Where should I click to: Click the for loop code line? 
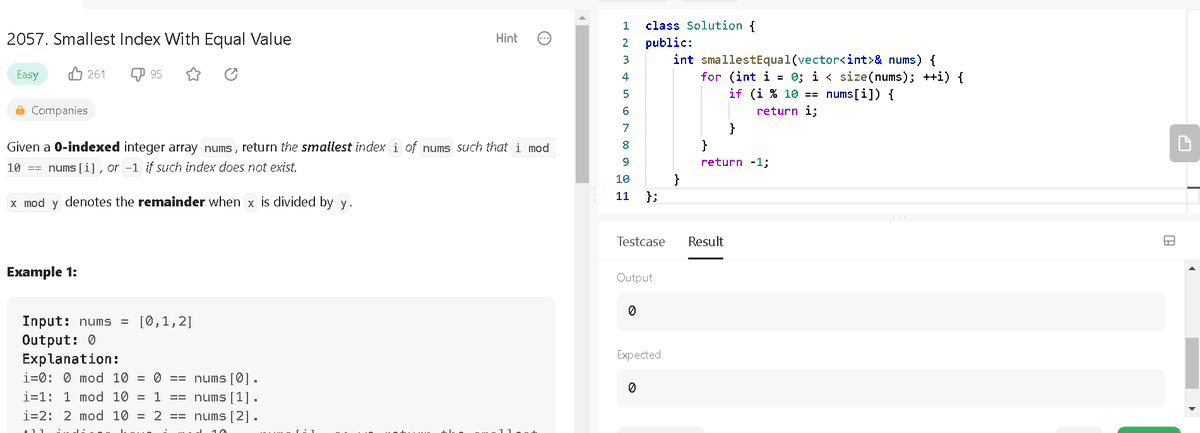pos(832,77)
